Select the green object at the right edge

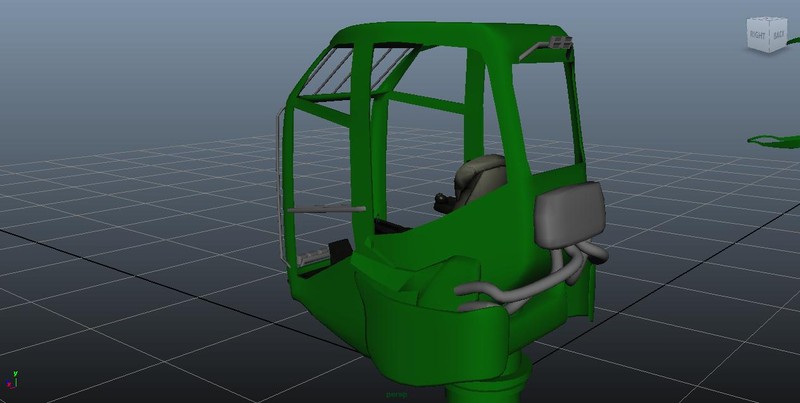(775, 140)
